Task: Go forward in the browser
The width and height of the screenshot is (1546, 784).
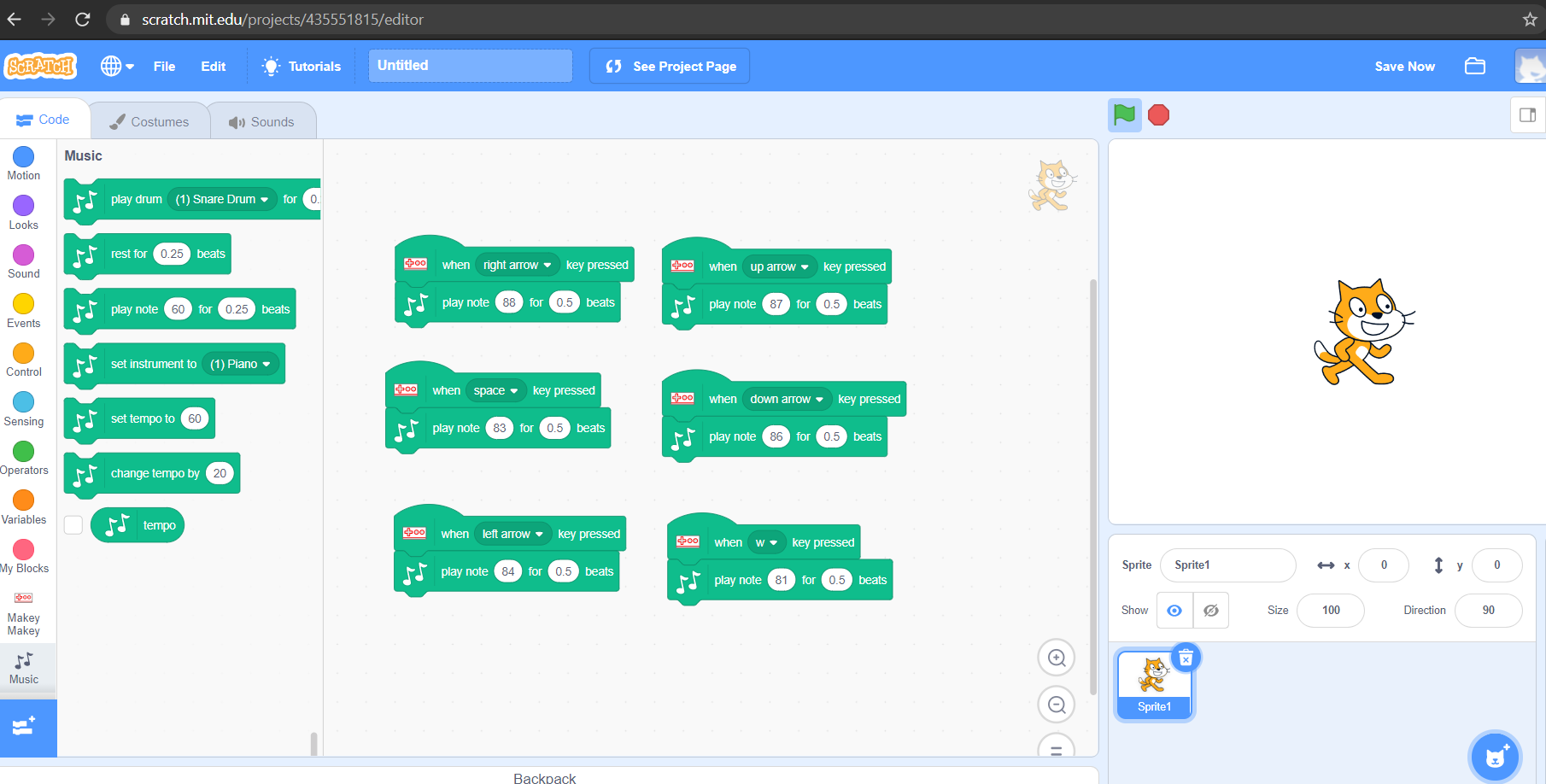Action: pos(48,19)
